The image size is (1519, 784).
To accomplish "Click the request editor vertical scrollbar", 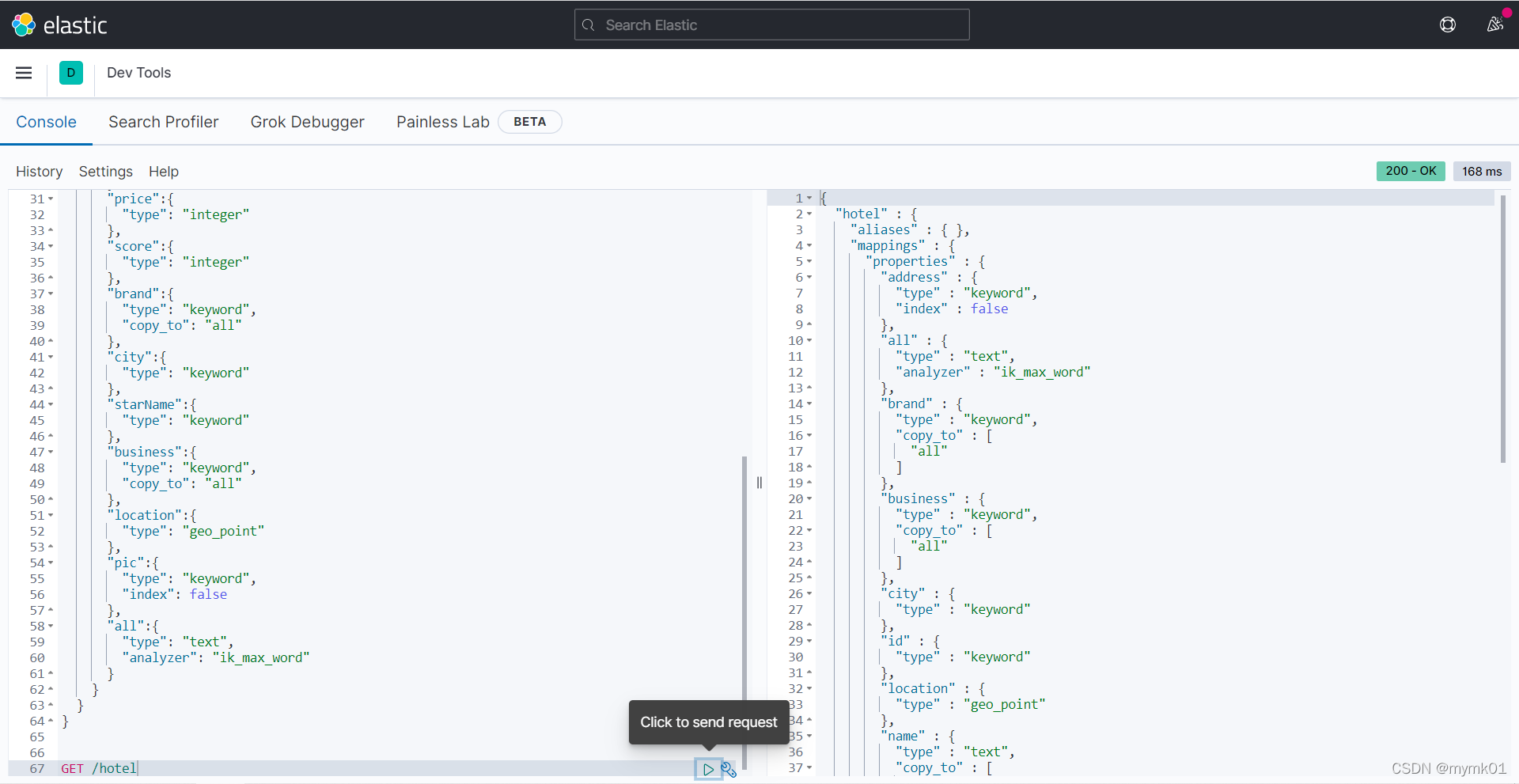I will pos(744,613).
